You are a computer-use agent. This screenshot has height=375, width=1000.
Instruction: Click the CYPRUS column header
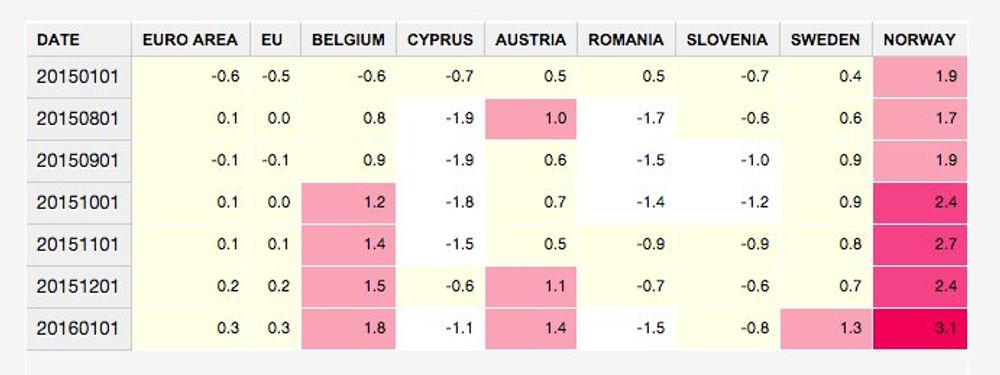[x=440, y=40]
